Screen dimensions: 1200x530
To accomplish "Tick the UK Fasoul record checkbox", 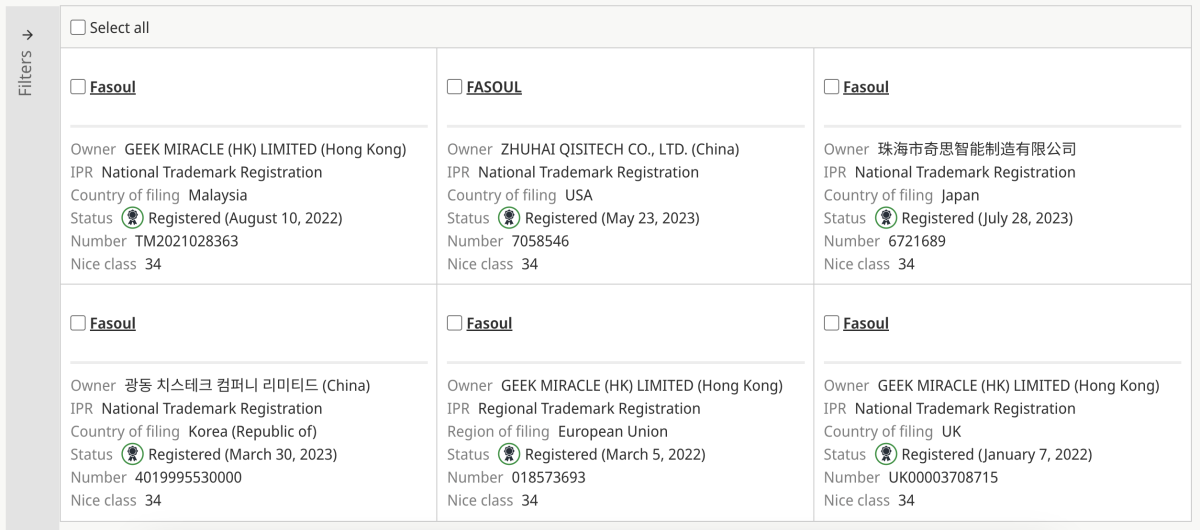I will coord(831,323).
